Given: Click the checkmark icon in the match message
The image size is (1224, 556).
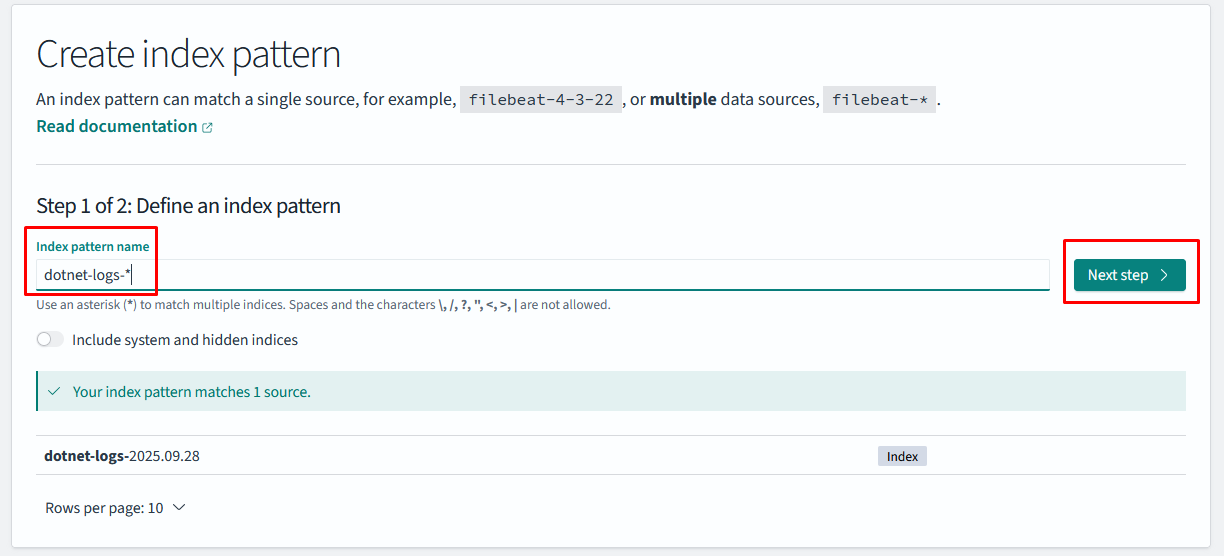Looking at the screenshot, I should coord(54,392).
